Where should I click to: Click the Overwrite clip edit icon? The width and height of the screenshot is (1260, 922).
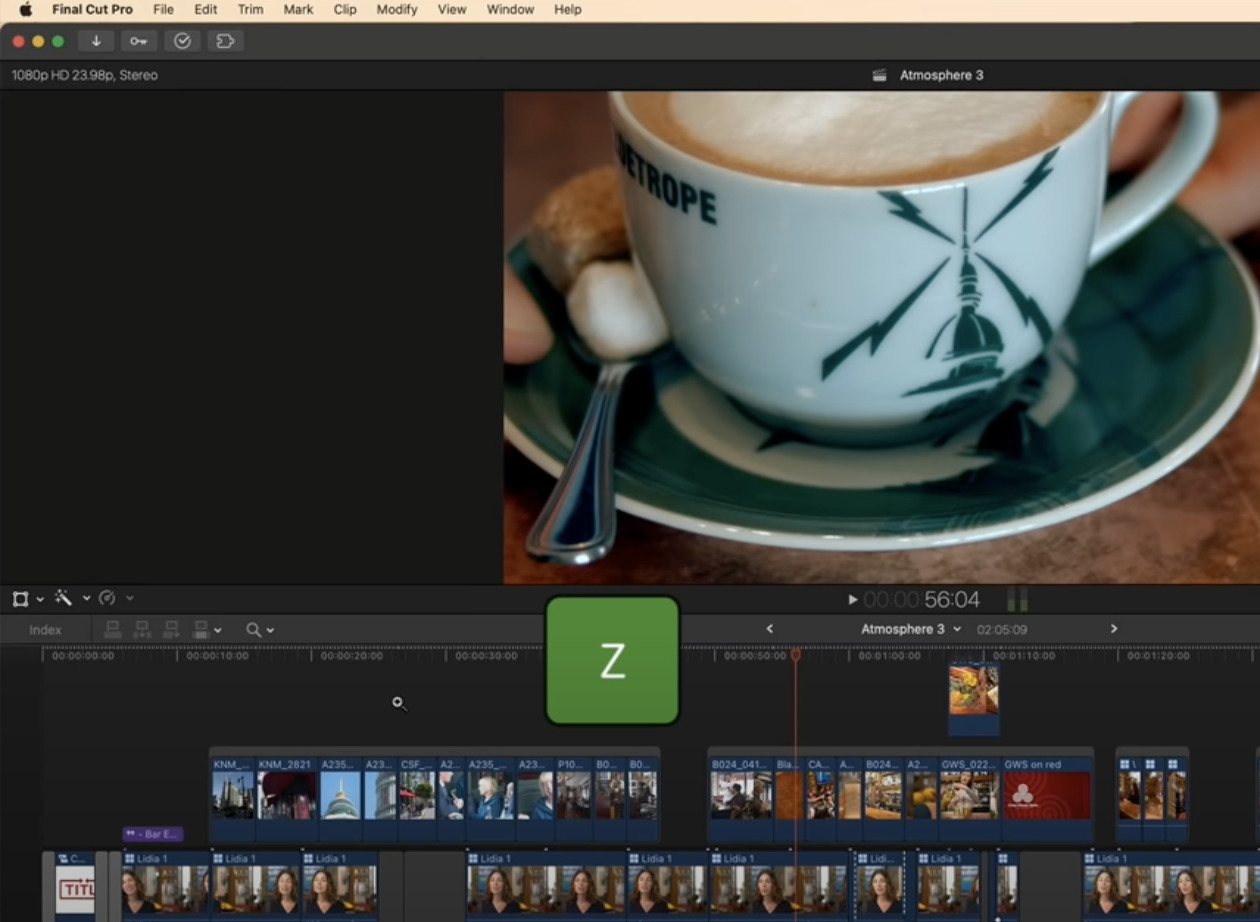tap(201, 630)
